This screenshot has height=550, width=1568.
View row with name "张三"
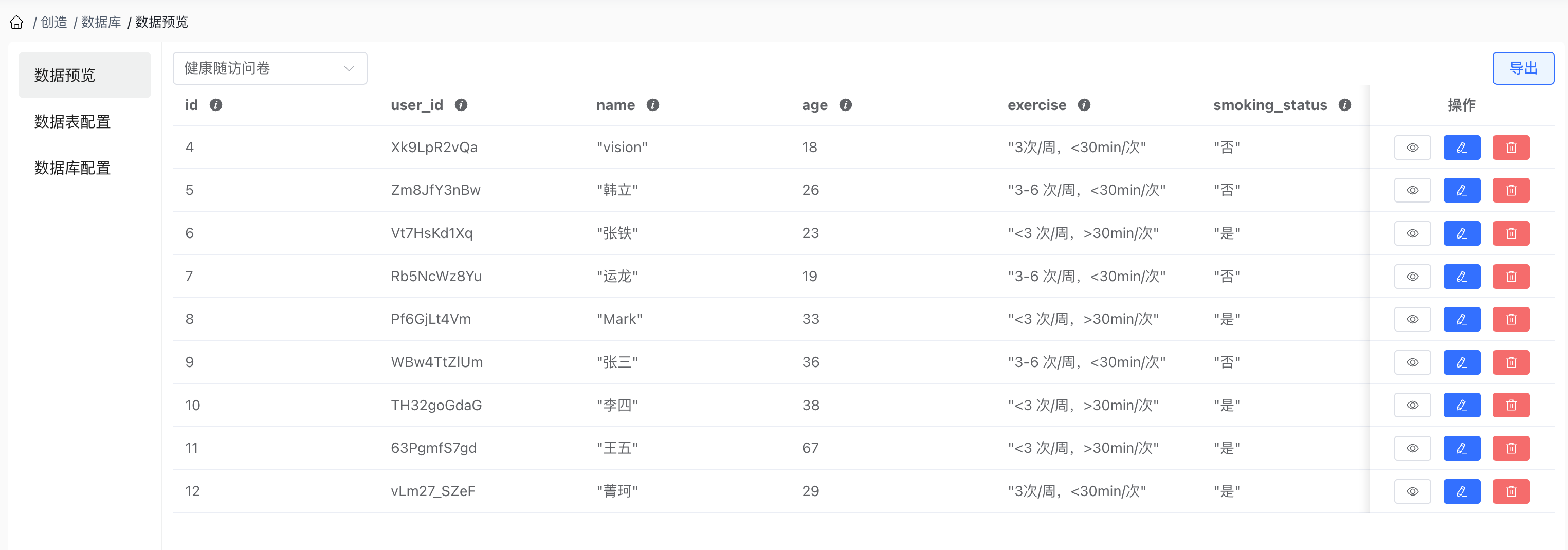click(1413, 362)
